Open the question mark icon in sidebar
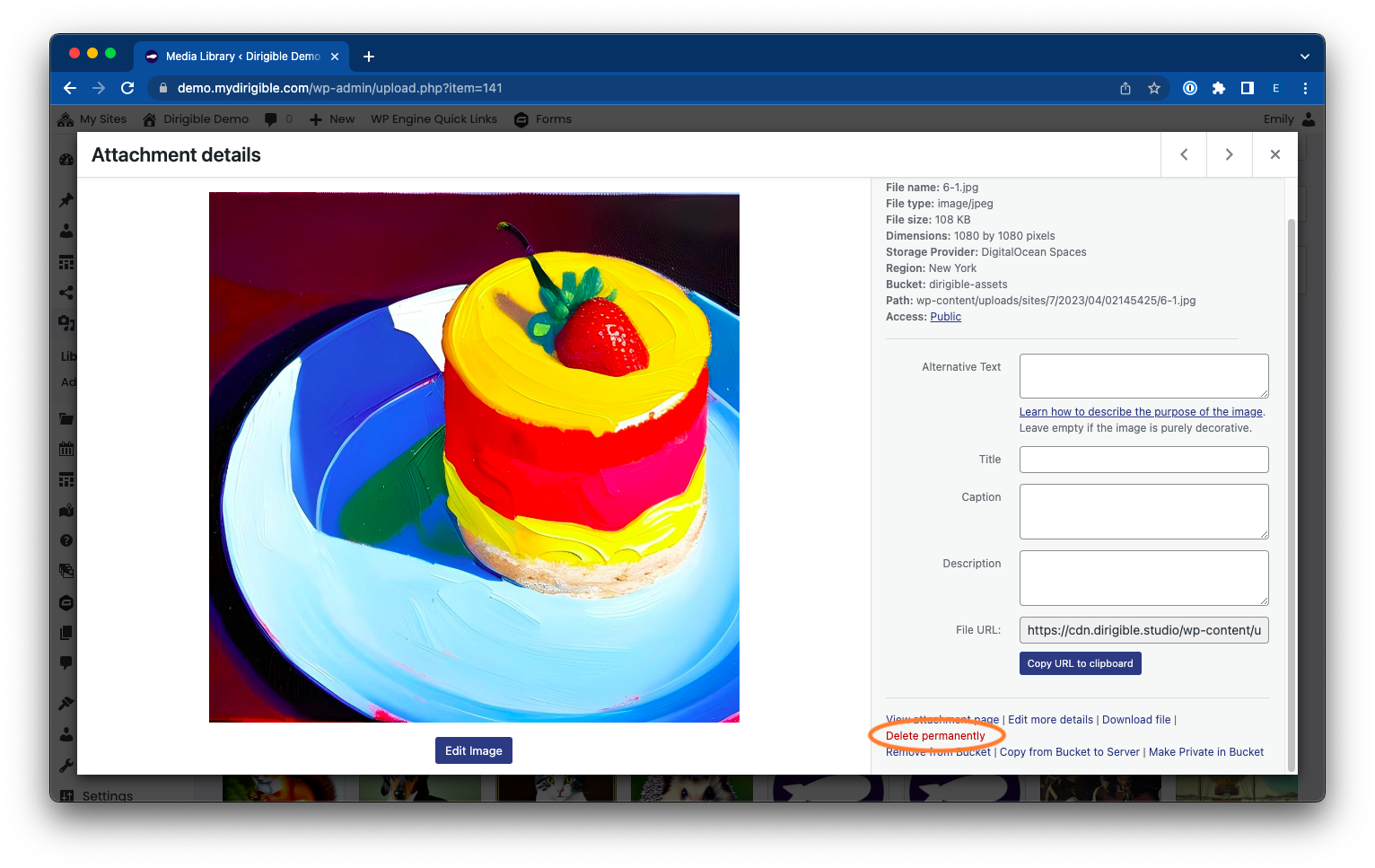This screenshot has width=1375, height=868. [x=66, y=540]
